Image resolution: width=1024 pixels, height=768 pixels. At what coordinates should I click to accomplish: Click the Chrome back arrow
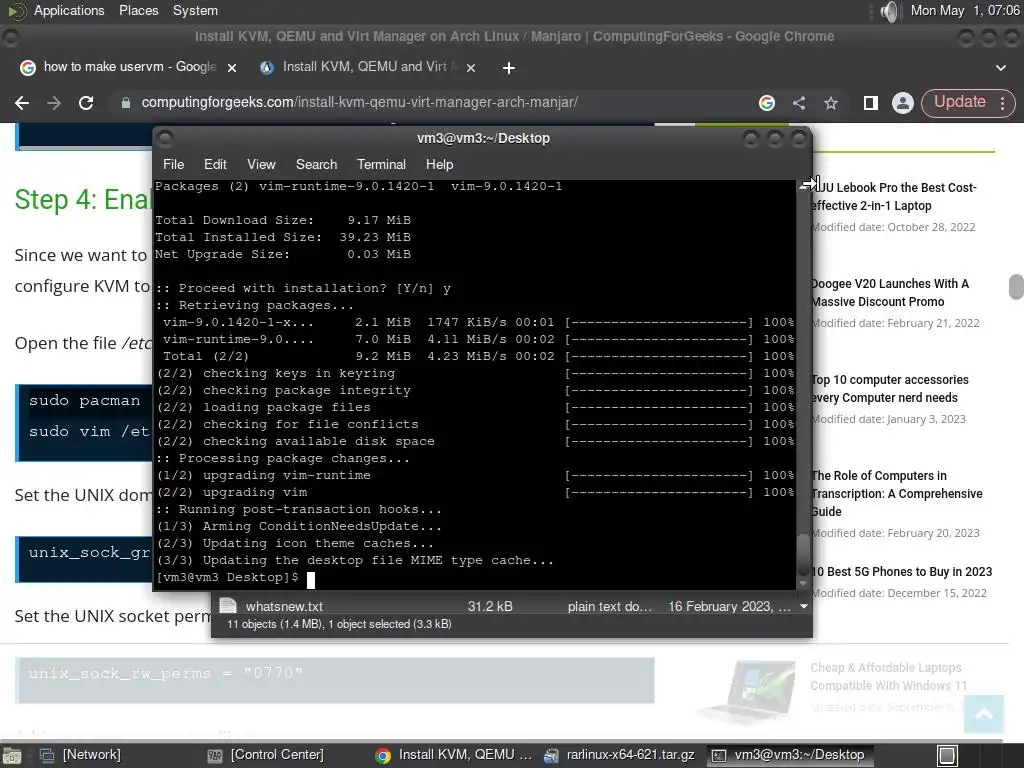pyautogui.click(x=22, y=103)
